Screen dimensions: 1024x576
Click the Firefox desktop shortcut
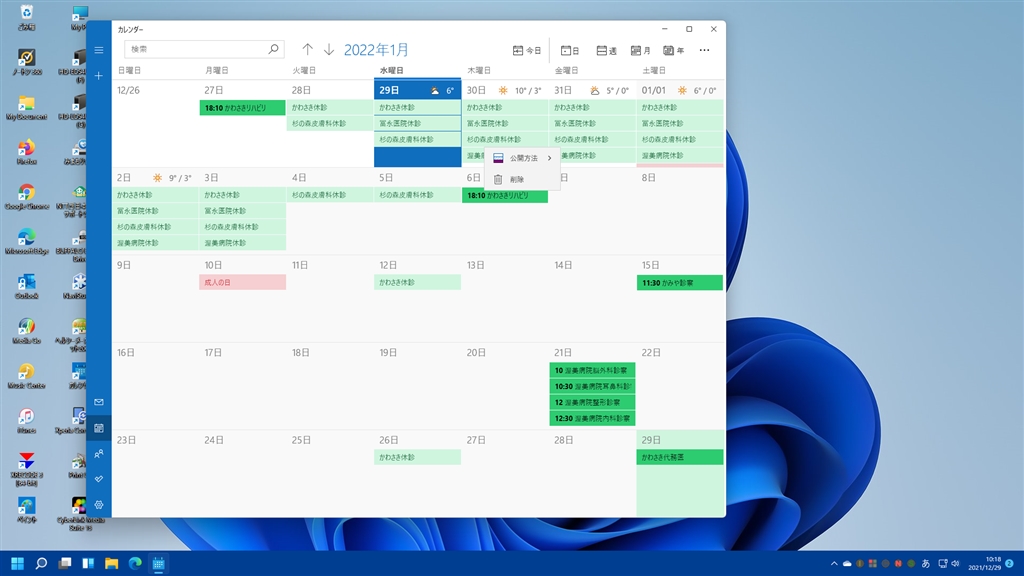26,153
